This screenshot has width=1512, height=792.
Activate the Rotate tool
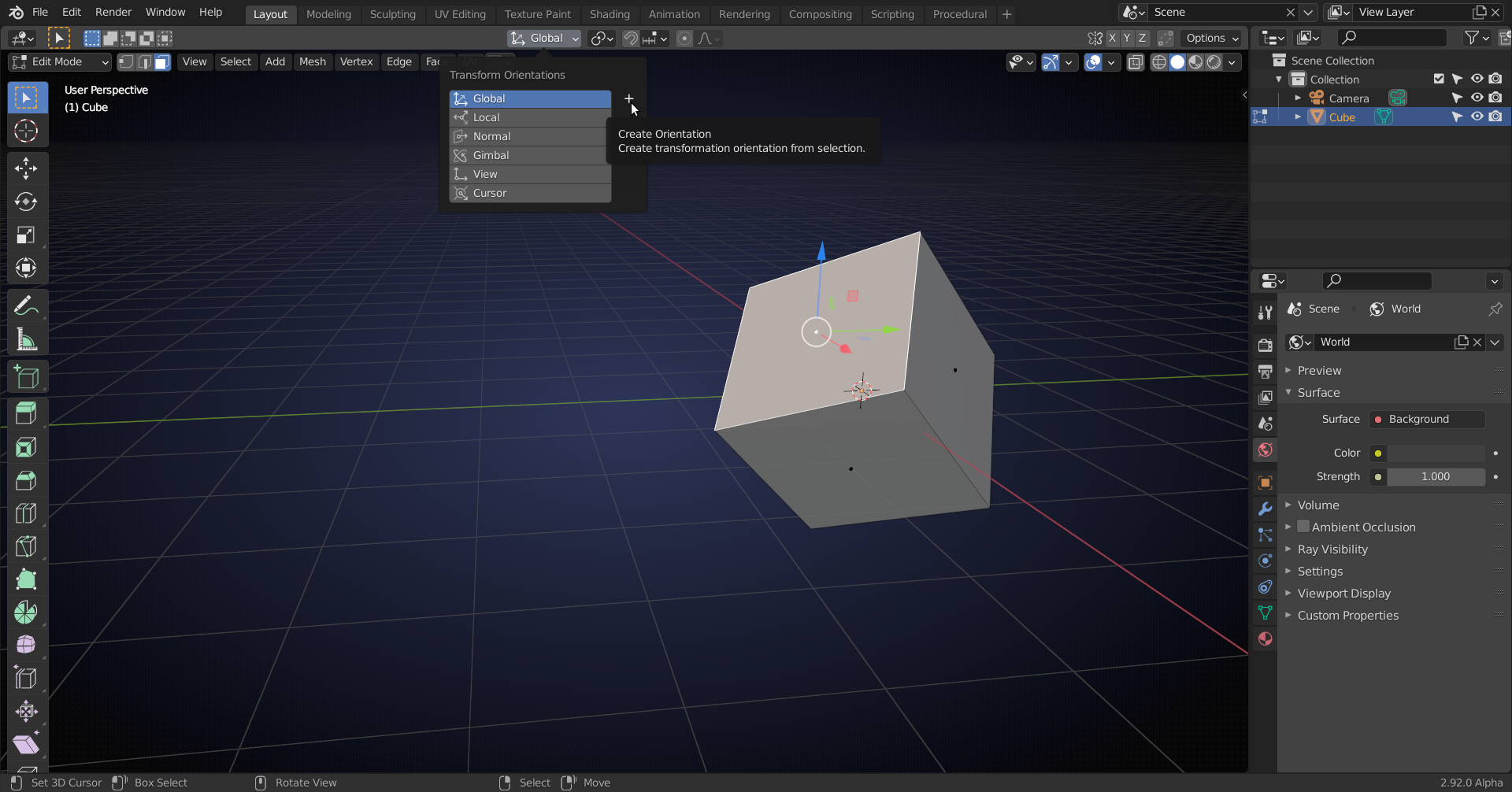pyautogui.click(x=27, y=202)
